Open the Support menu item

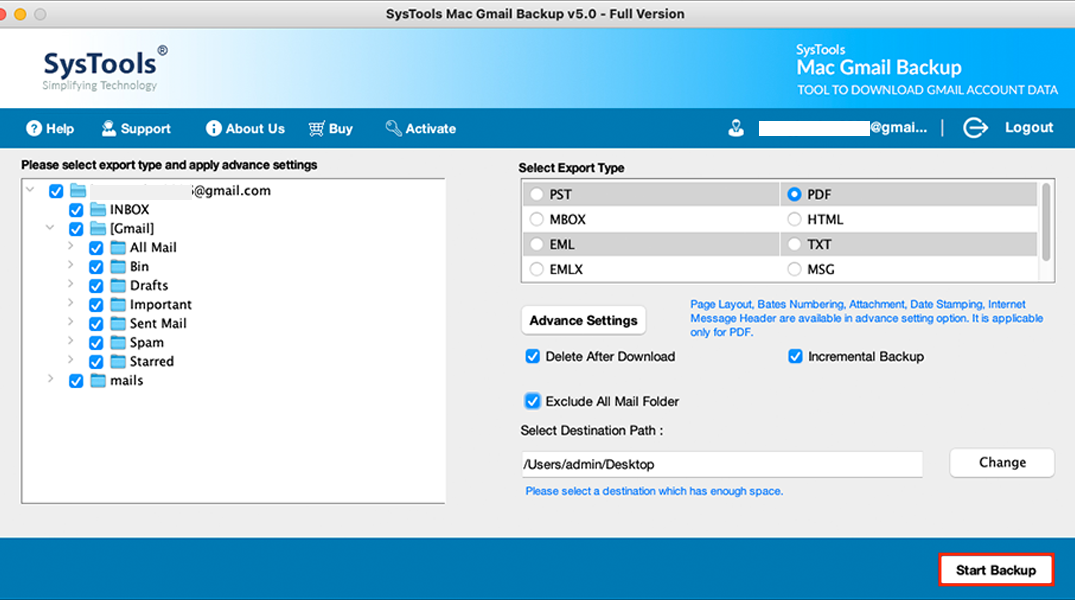point(136,128)
